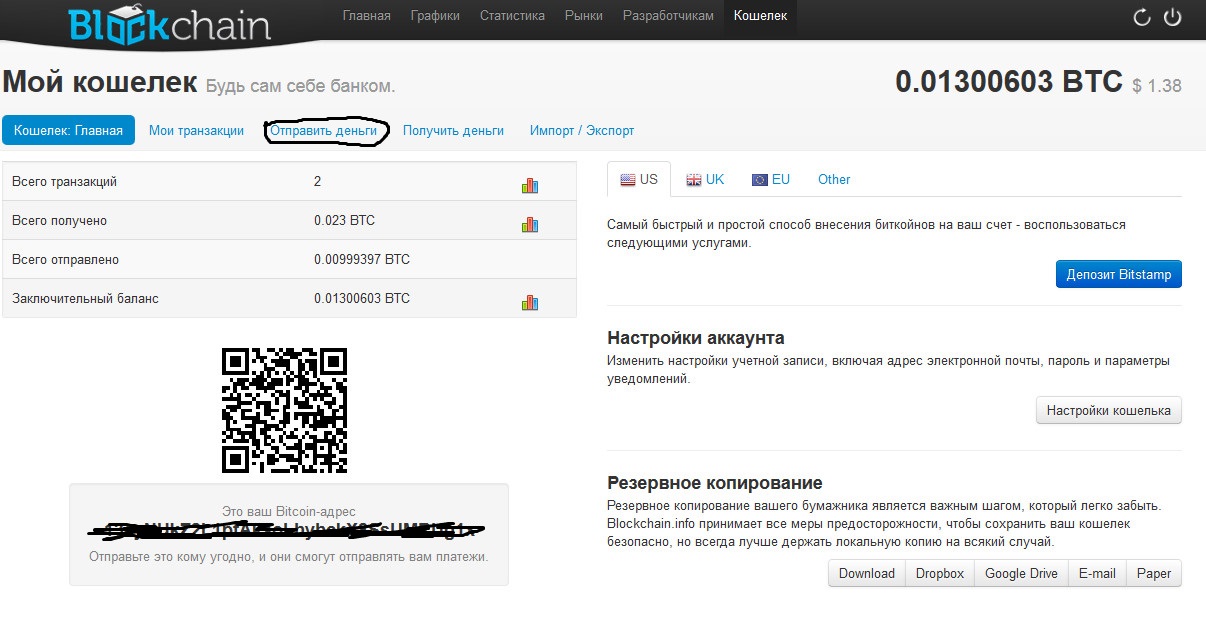Back up wallet to Google Drive

(1021, 573)
